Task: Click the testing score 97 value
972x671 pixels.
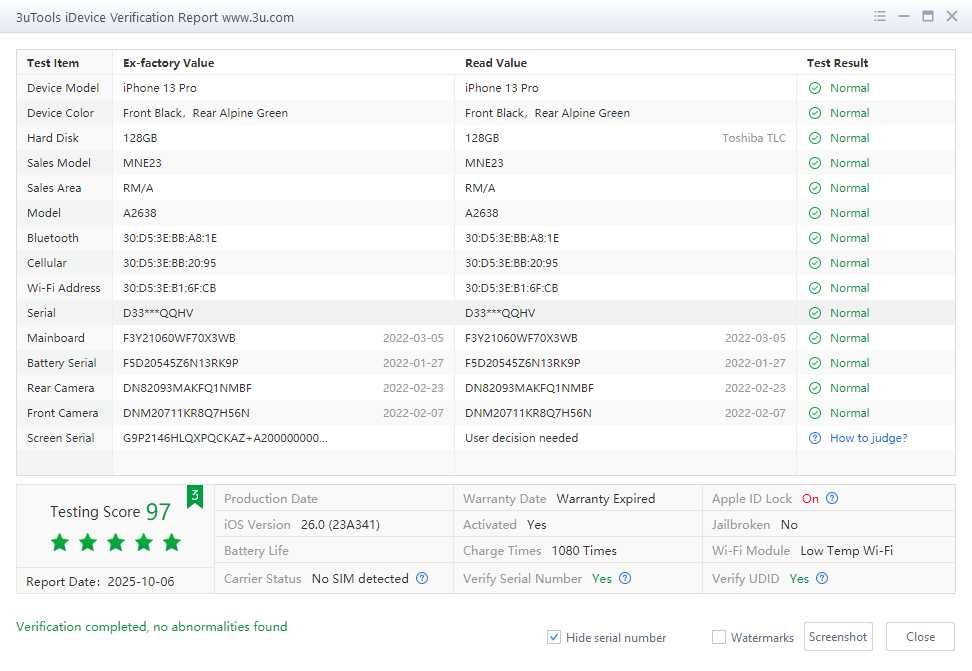Action: tap(158, 512)
